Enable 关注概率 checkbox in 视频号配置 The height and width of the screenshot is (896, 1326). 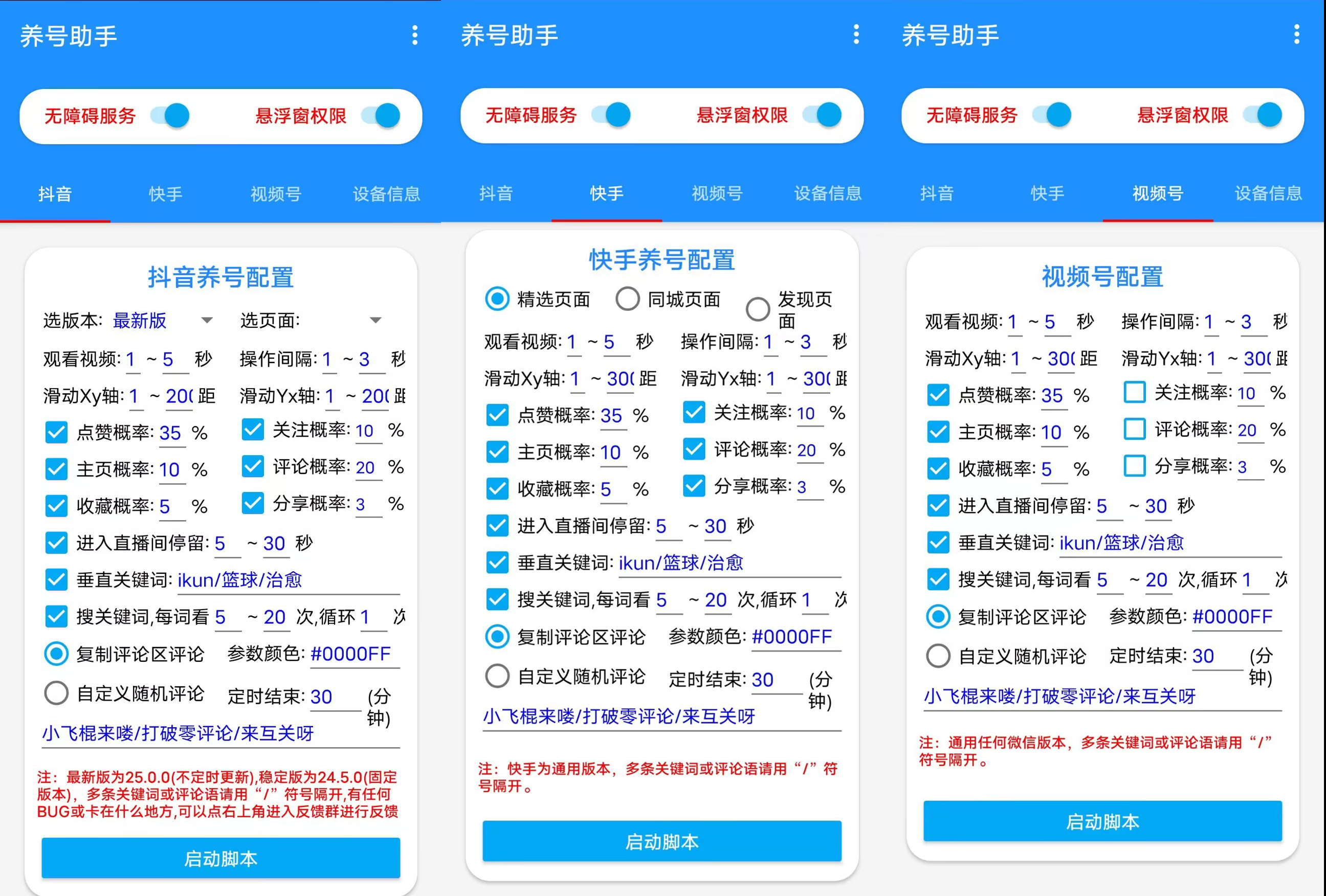pos(1134,392)
